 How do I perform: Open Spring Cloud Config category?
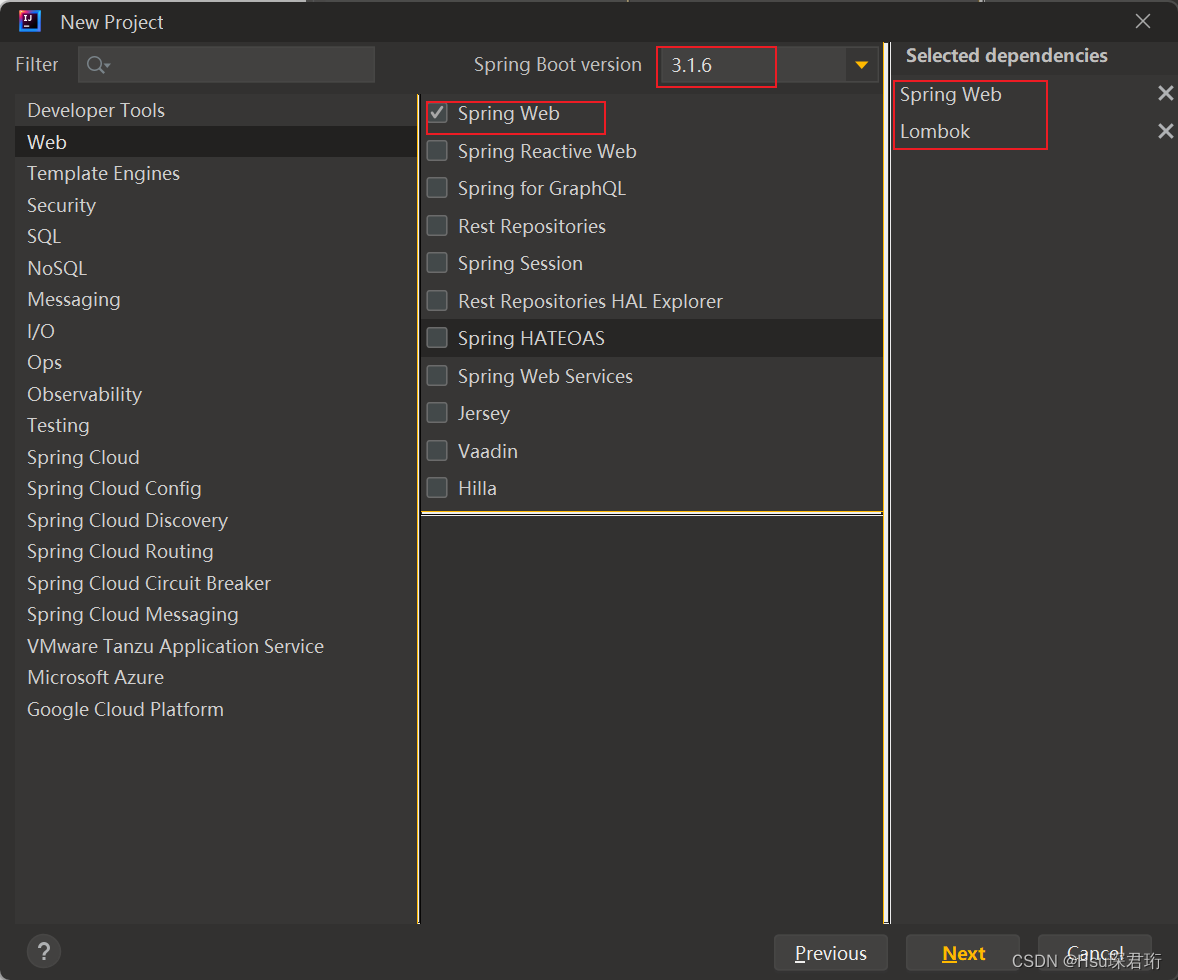click(x=216, y=489)
